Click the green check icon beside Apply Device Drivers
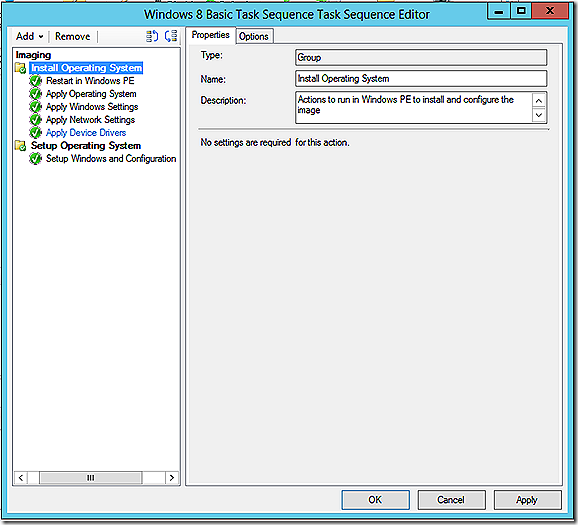 [36, 132]
